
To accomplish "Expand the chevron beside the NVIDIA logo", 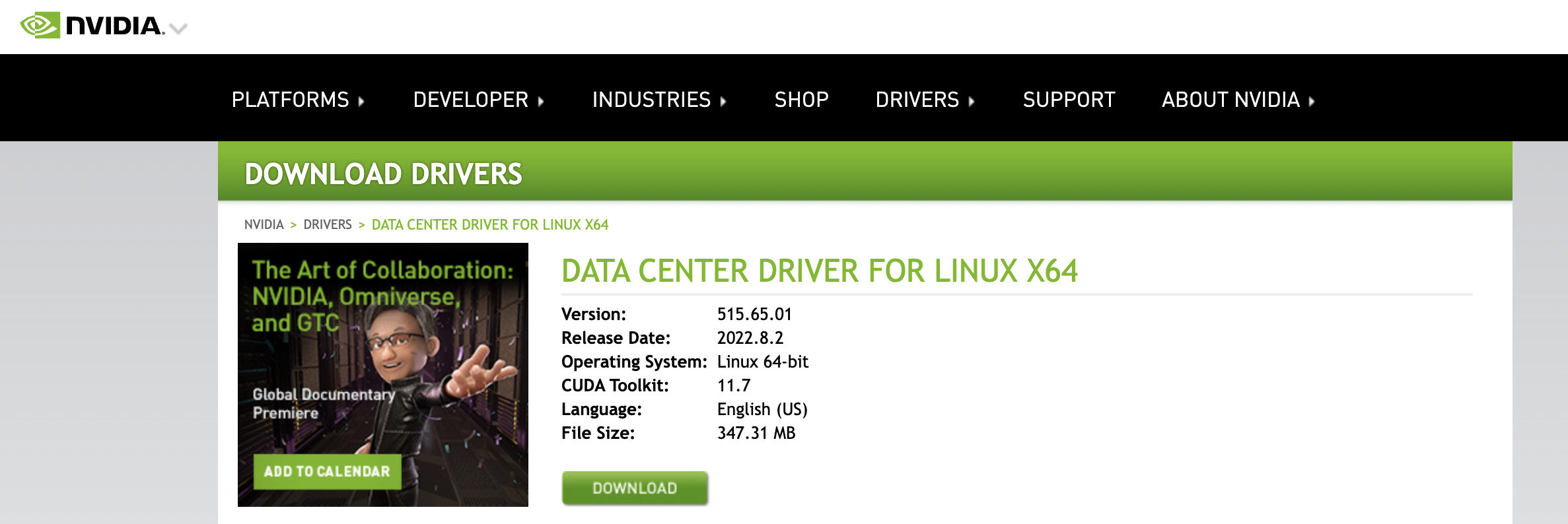I will pos(178,28).
